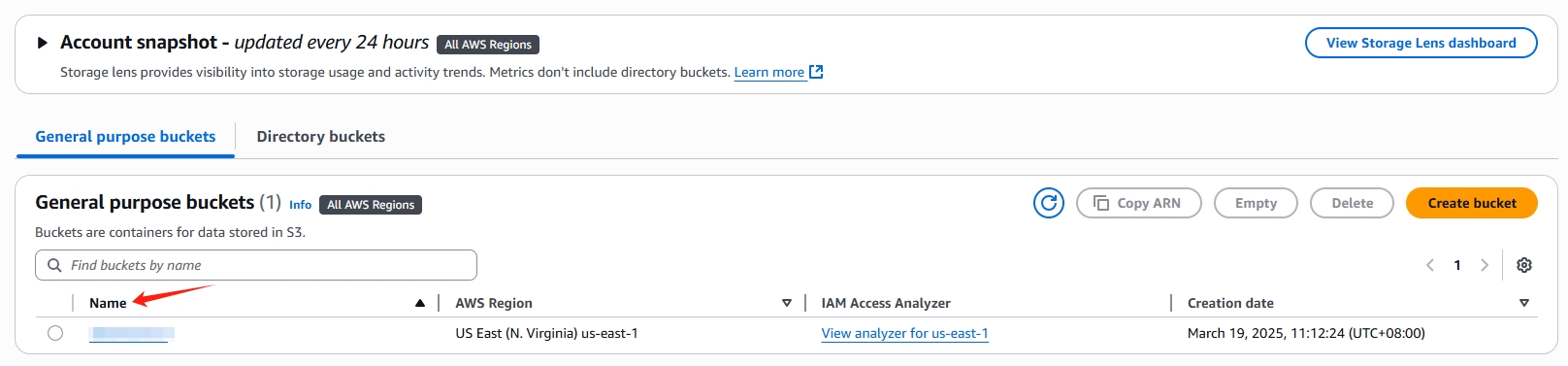Switch to Directory buckets tab
This screenshot has height=366, width=1568.
pos(321,137)
